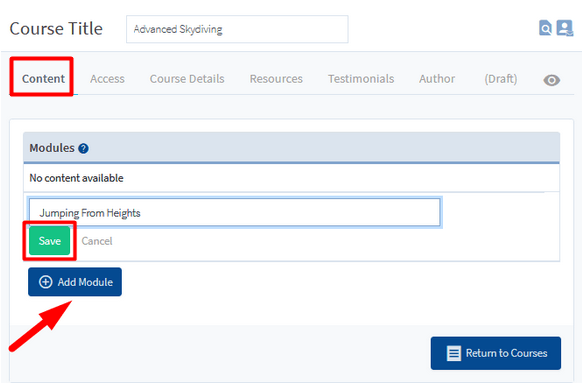Cancel adding the module

97,241
